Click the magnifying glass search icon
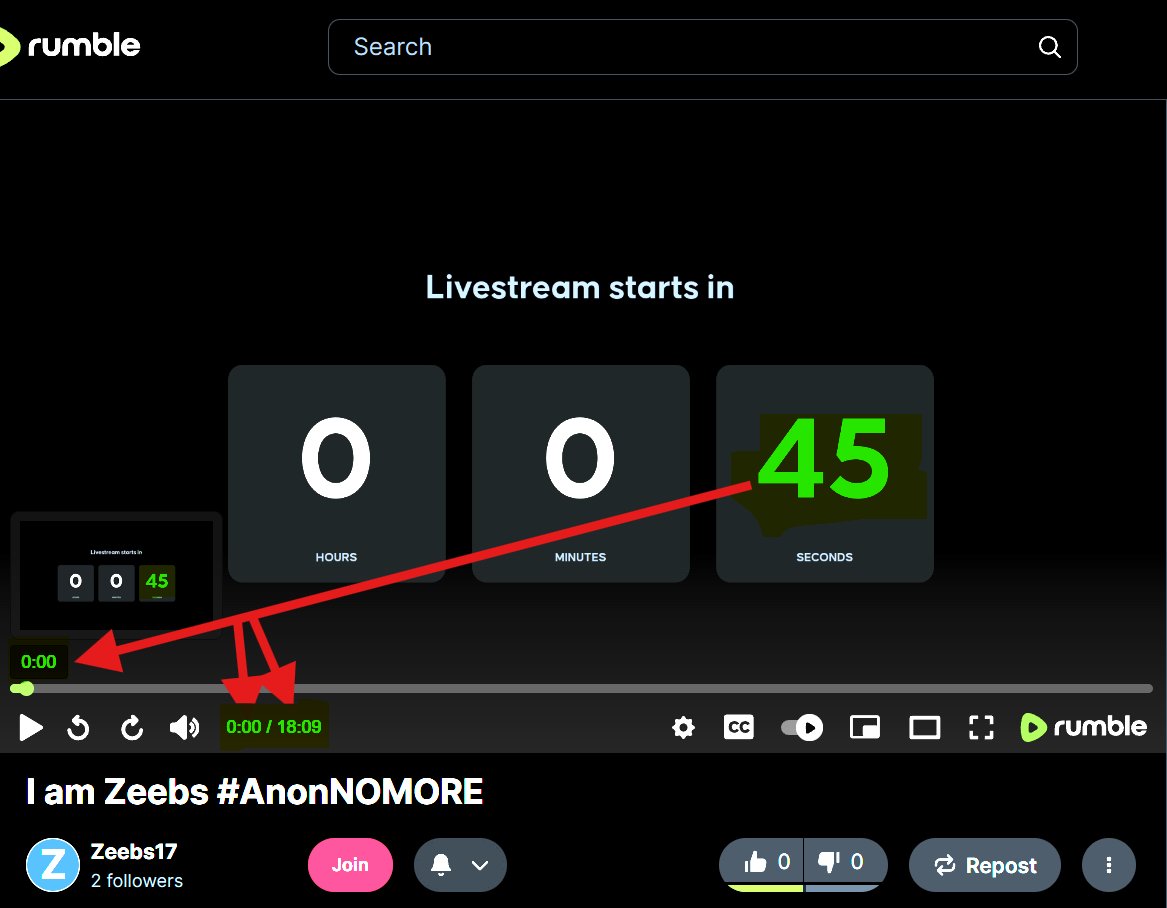This screenshot has width=1167, height=908. pos(1049,47)
